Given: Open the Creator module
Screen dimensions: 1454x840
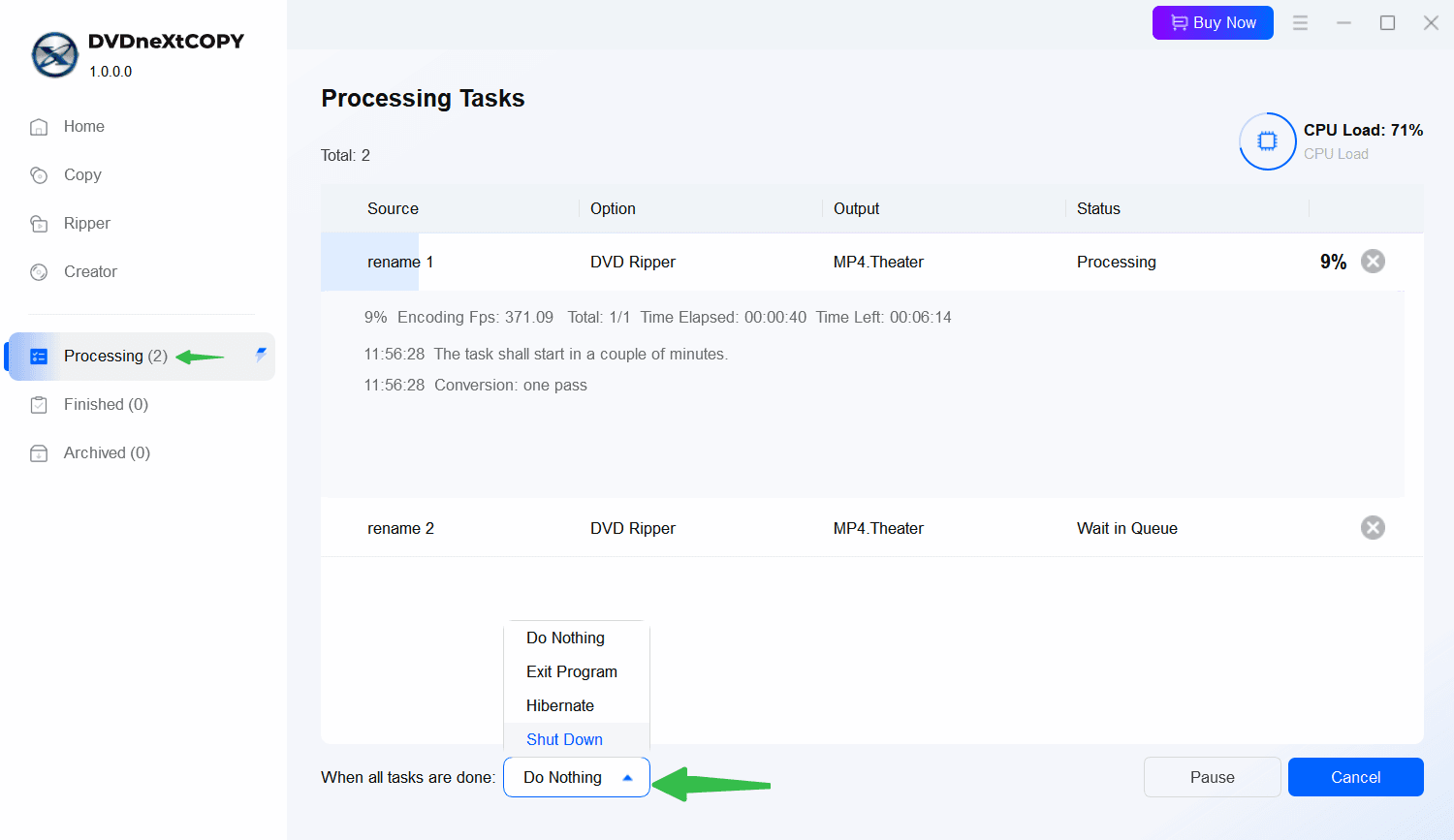Looking at the screenshot, I should 90,271.
